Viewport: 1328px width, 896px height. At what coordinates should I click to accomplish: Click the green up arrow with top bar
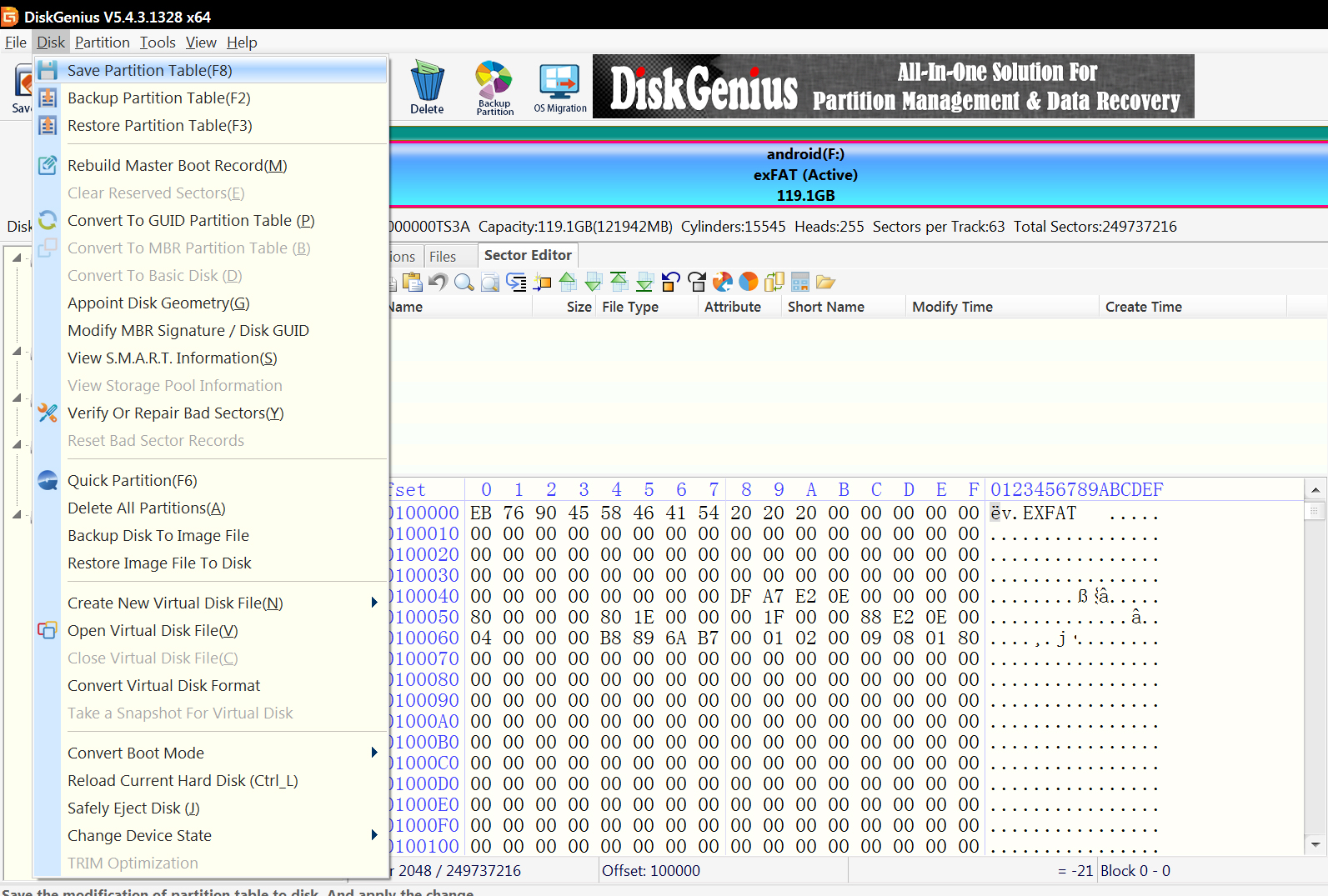pos(619,283)
